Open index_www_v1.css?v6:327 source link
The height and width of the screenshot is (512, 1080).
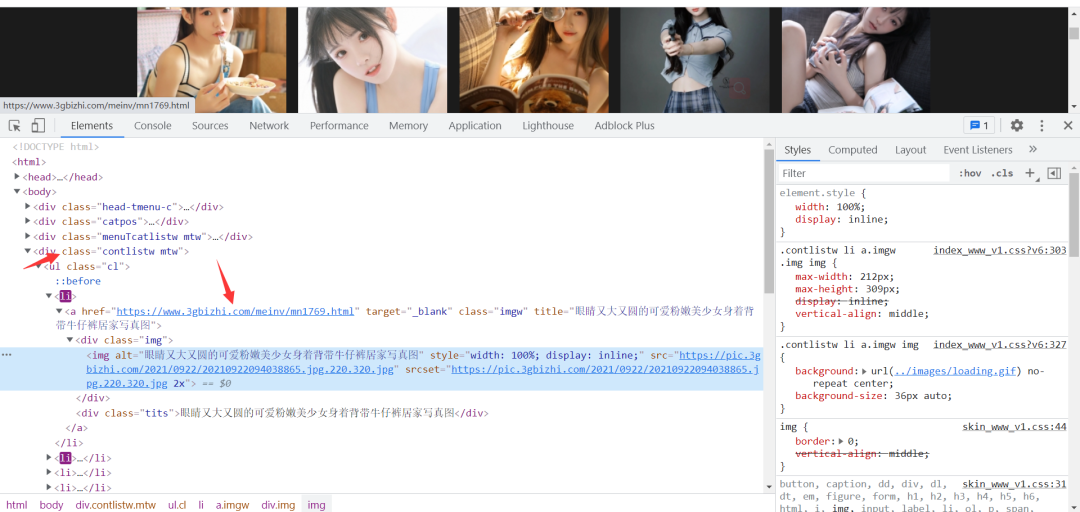pos(999,344)
